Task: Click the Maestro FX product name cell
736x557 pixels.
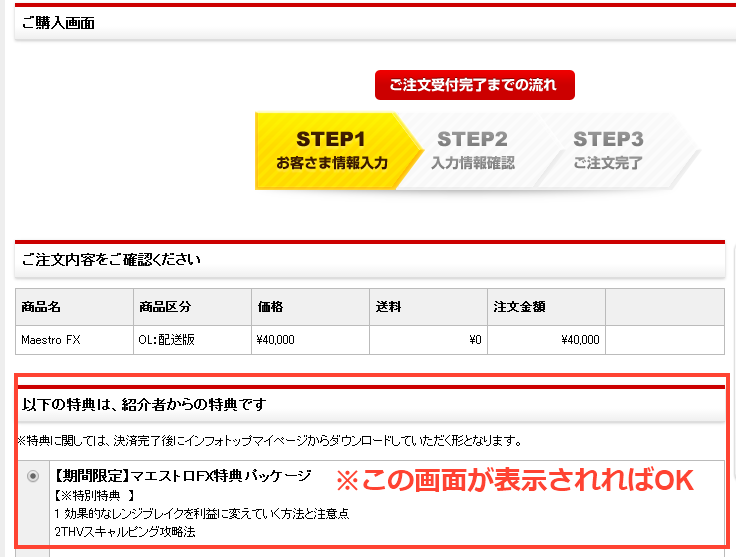Action: [x=75, y=340]
